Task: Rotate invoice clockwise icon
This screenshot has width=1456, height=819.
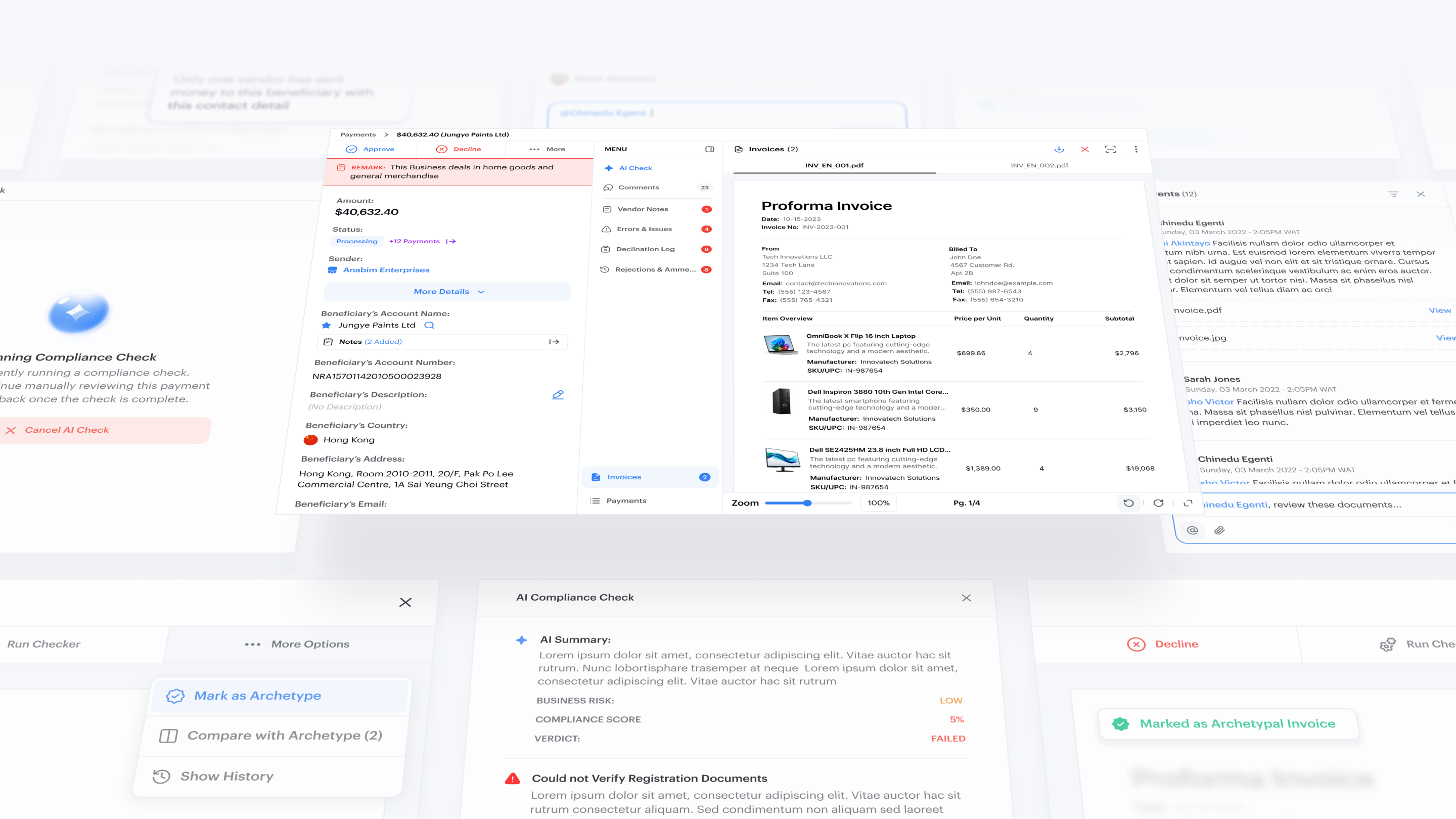Action: pyautogui.click(x=1158, y=503)
